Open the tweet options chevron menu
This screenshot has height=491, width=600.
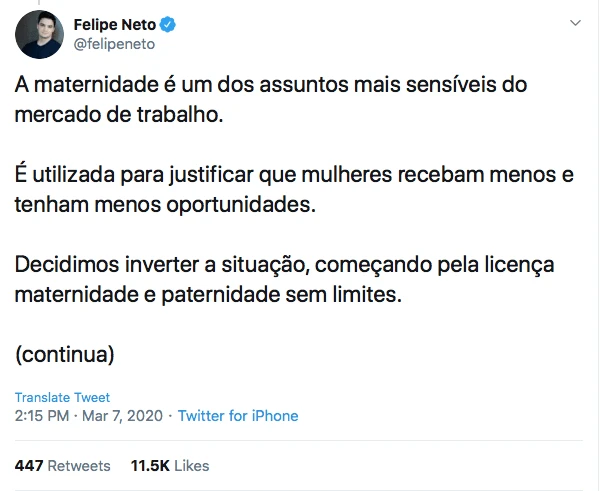click(575, 23)
